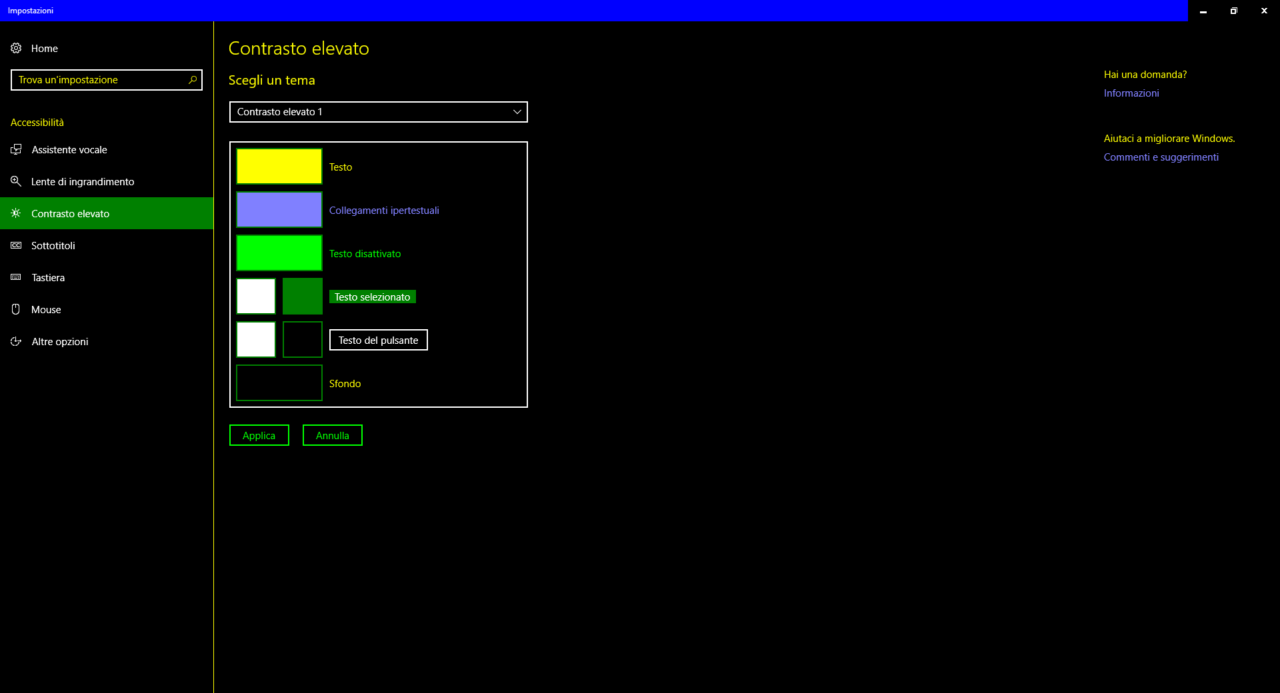
Task: Click the black Sfondo color swatch
Action: point(279,383)
